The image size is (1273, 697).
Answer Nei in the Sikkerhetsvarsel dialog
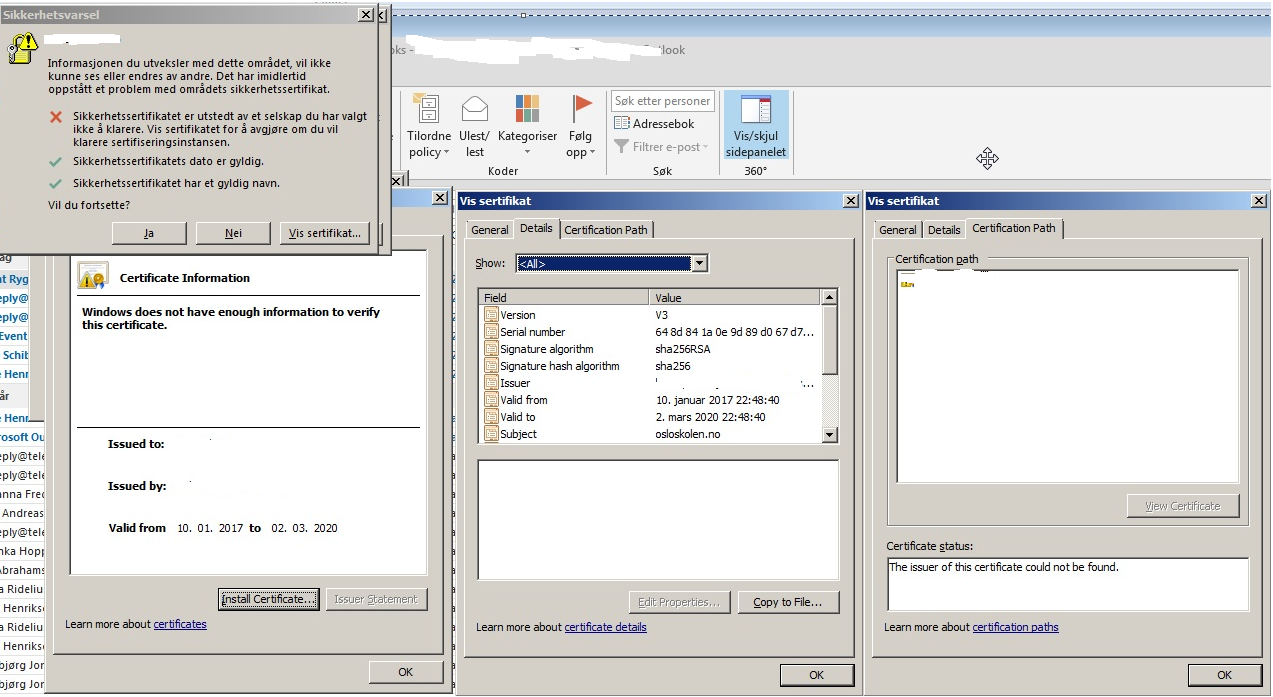tap(233, 233)
